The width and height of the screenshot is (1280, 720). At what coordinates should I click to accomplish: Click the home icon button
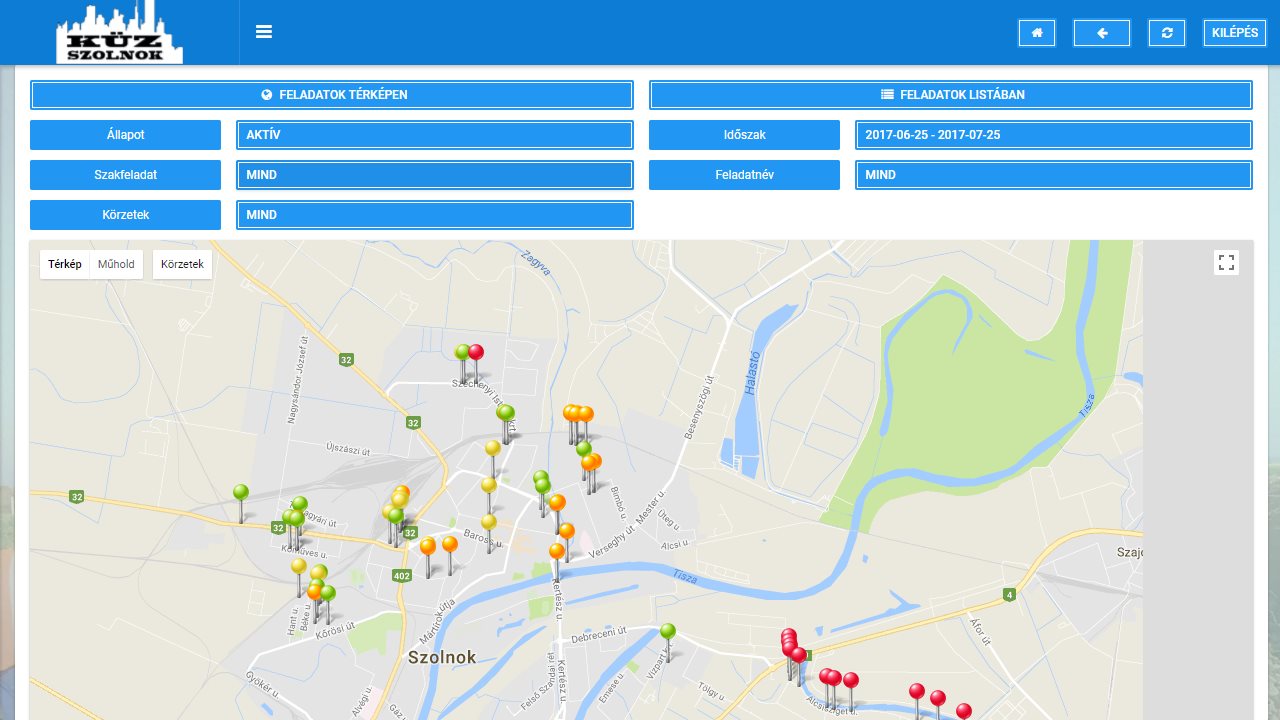tap(1036, 33)
